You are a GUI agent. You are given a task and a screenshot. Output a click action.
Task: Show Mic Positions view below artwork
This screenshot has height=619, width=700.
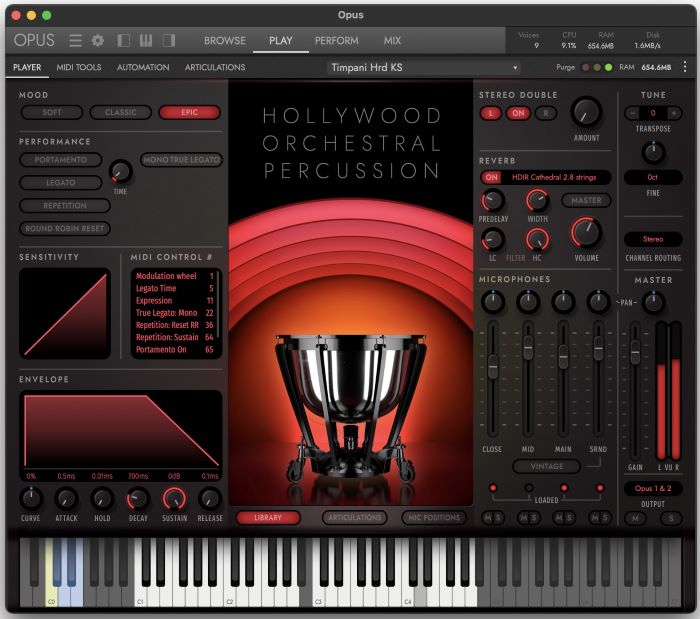[434, 518]
